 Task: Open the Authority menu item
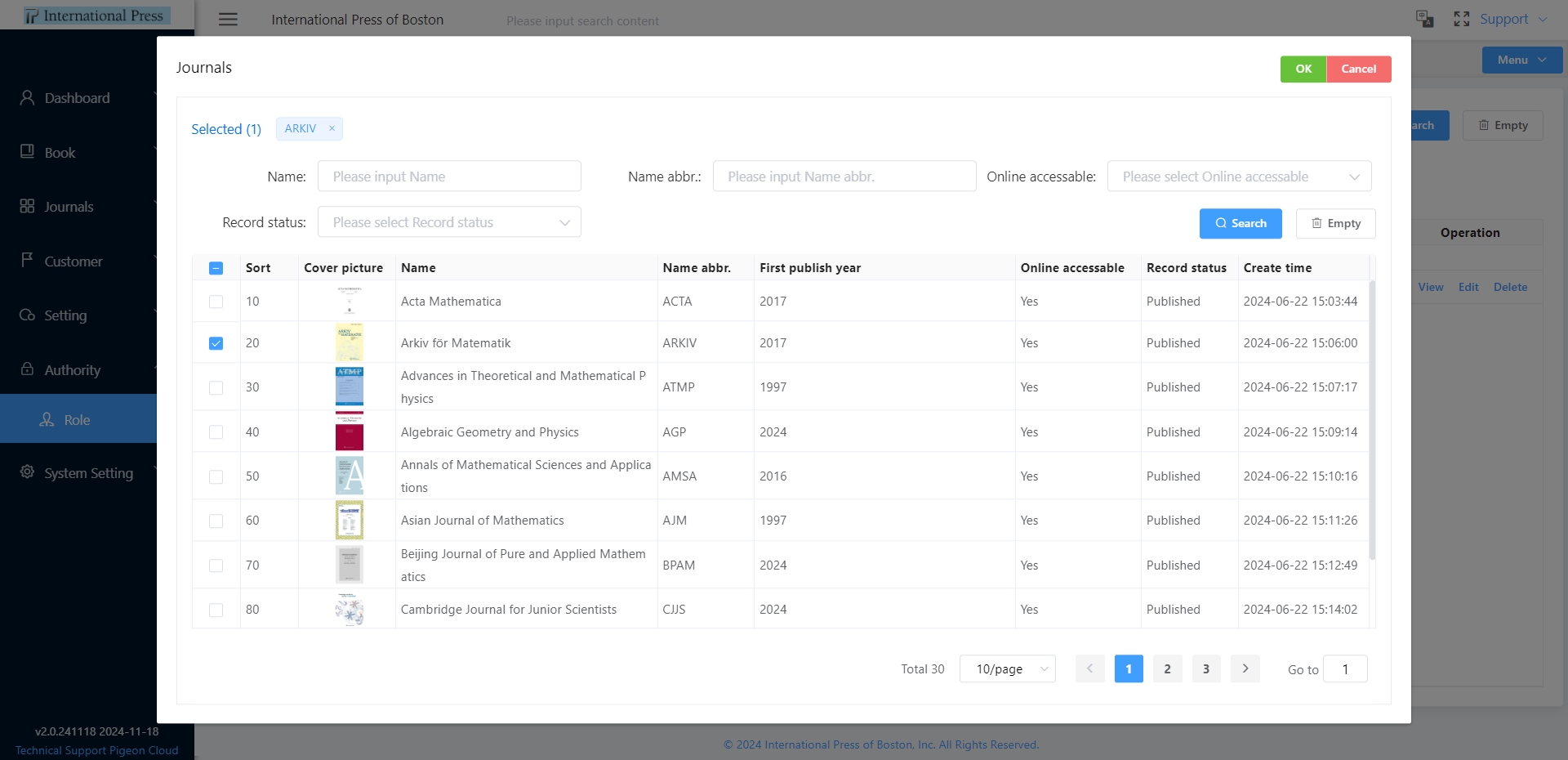78,369
